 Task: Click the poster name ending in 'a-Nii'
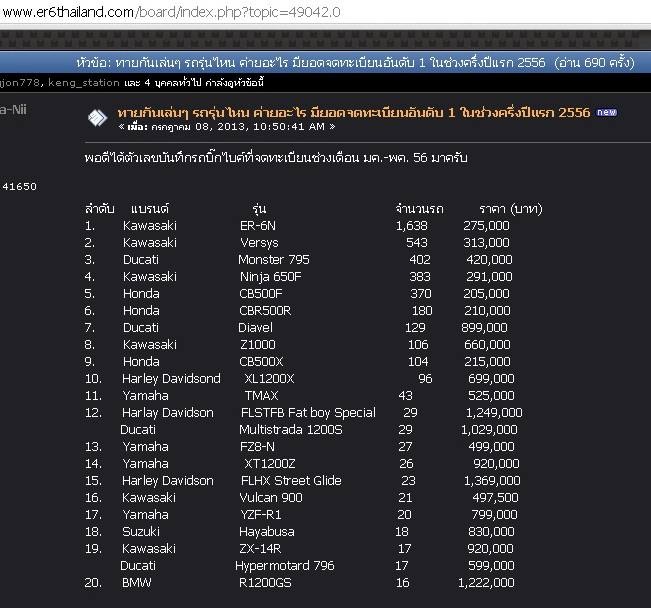click(13, 110)
